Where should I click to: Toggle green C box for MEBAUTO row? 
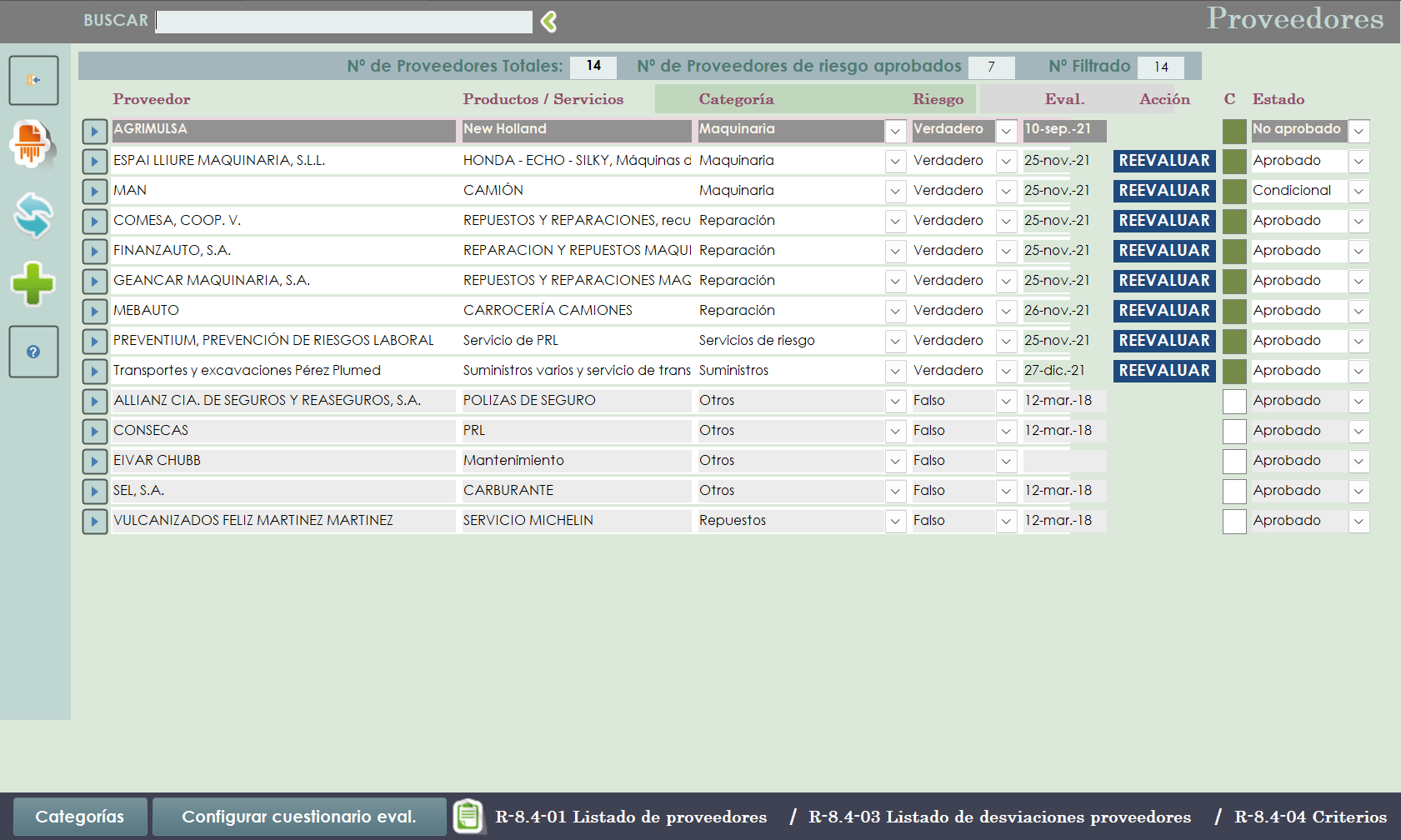point(1234,311)
